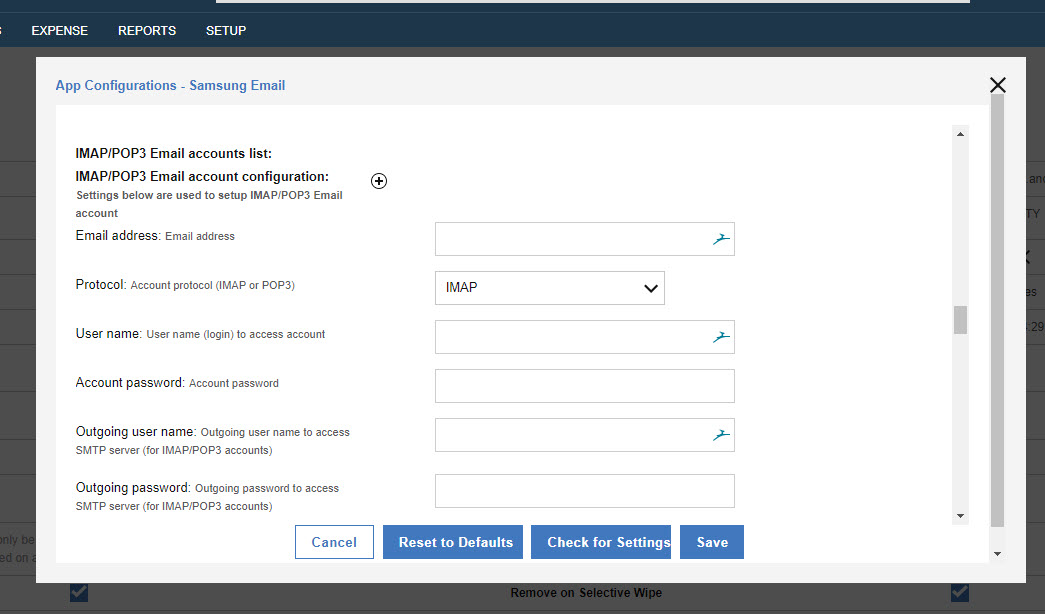Image resolution: width=1045 pixels, height=614 pixels.
Task: Uncheck the checkbox right of Remove on Selective Wipe
Action: coord(960,592)
